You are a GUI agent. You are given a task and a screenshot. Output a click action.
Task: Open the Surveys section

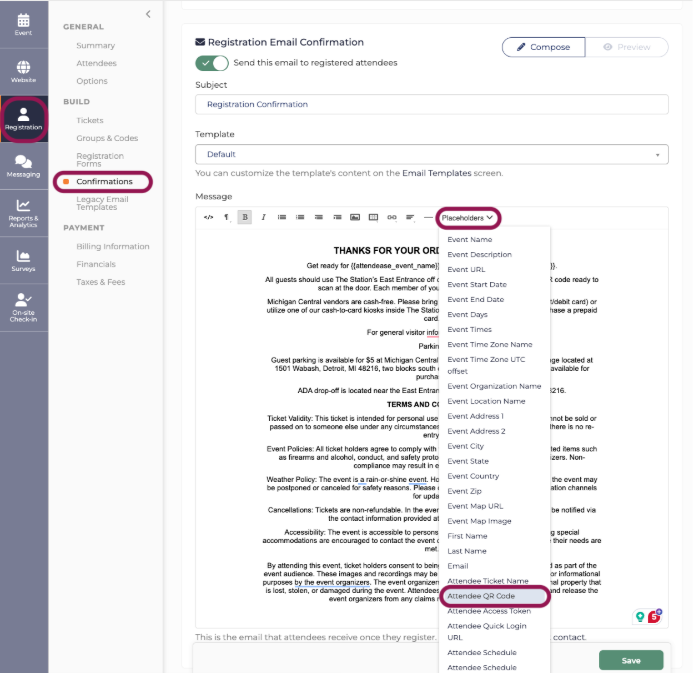23,261
